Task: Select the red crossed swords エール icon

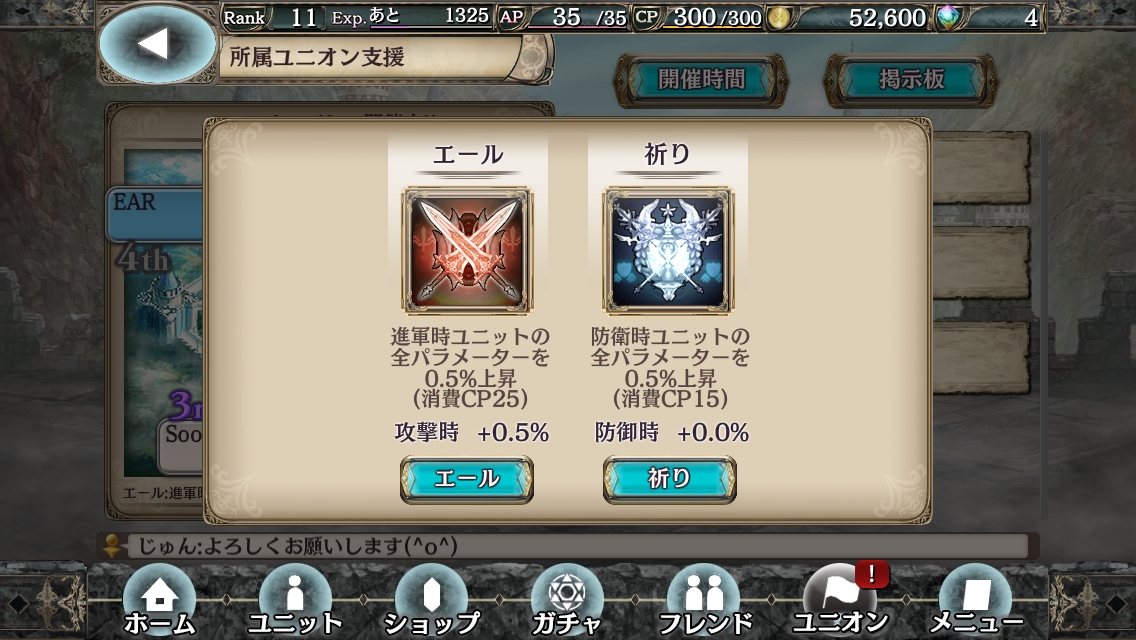Action: tap(467, 250)
